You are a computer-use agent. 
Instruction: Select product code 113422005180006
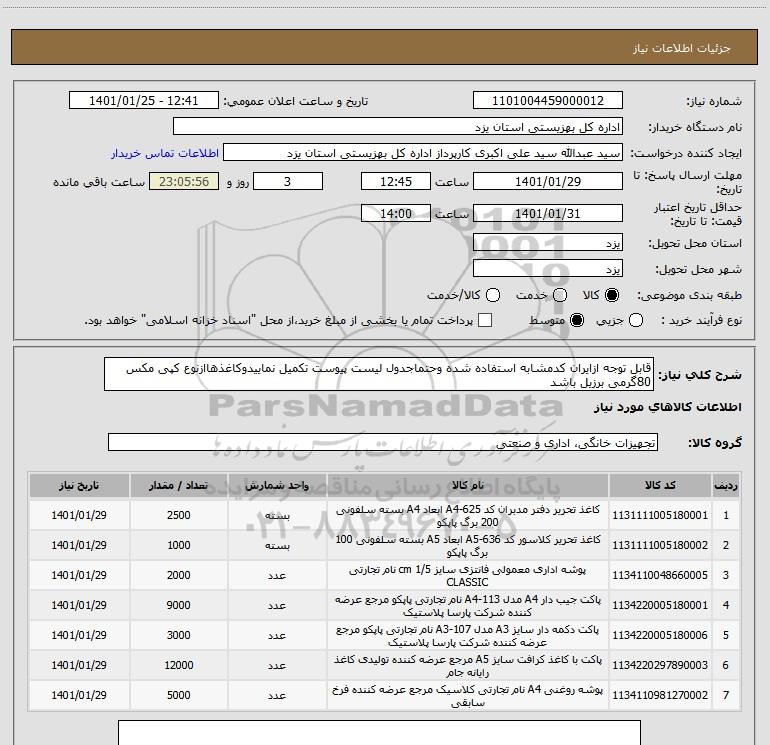click(x=660, y=635)
